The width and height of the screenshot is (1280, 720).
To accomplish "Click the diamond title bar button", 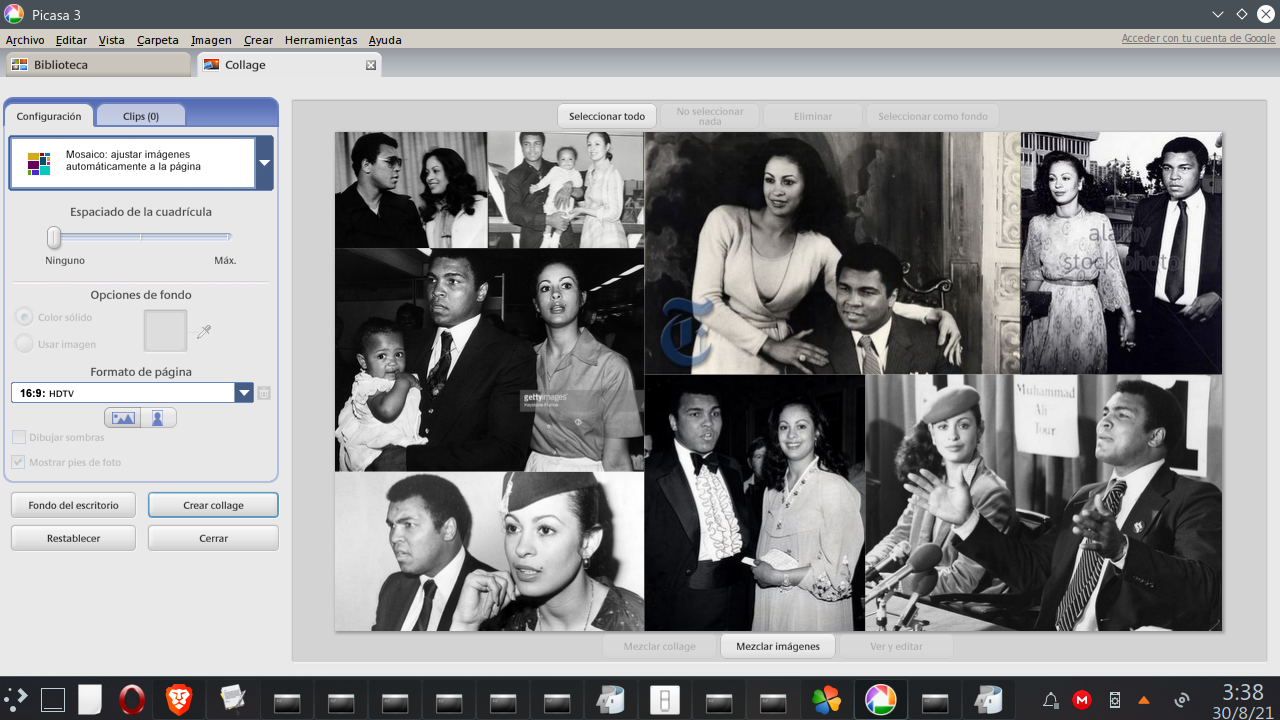I will tap(1241, 14).
